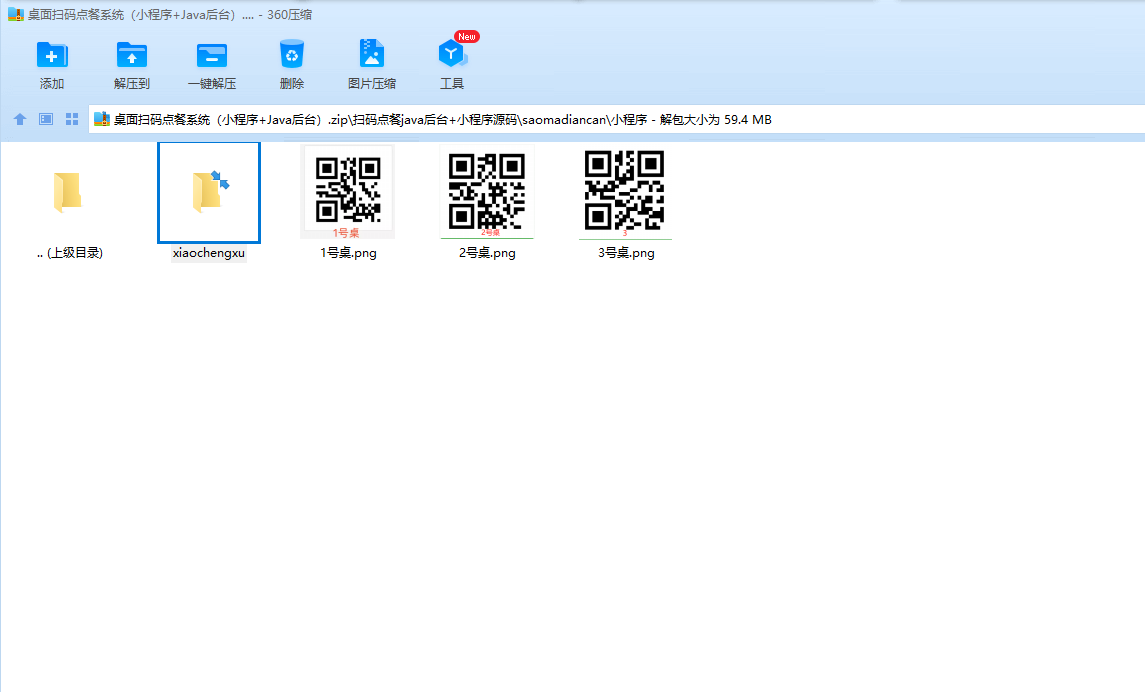The height and width of the screenshot is (692, 1145).
Task: Click the 一键解压 one-click extract icon
Action: point(212,55)
